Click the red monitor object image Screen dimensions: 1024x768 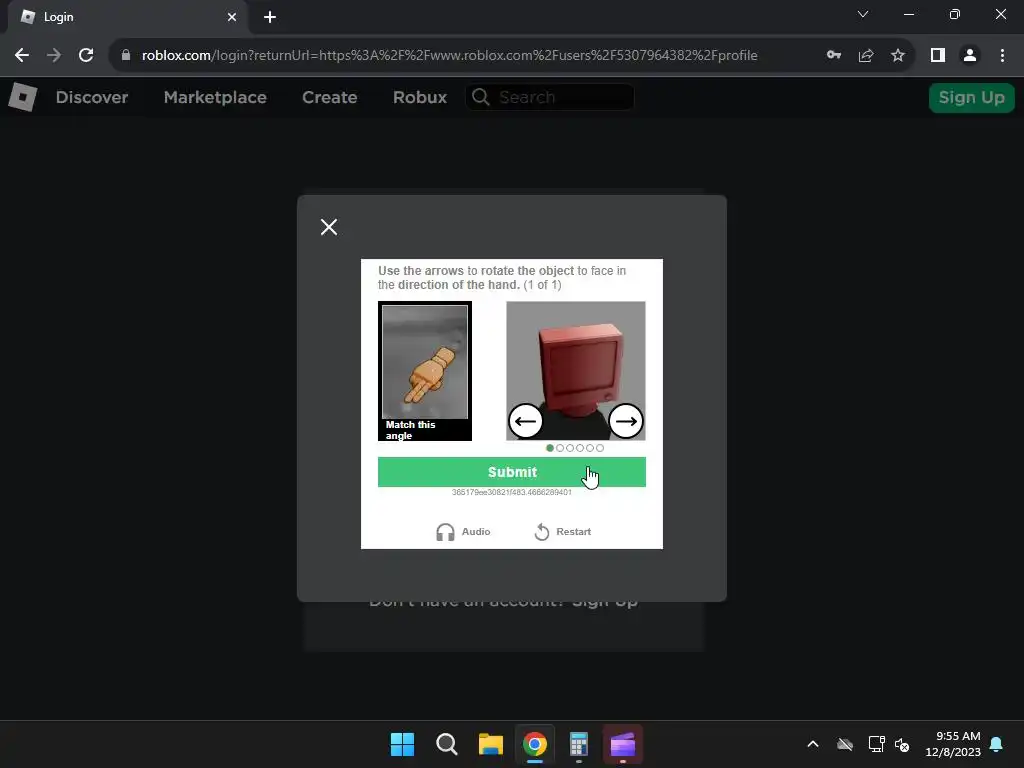tap(576, 370)
